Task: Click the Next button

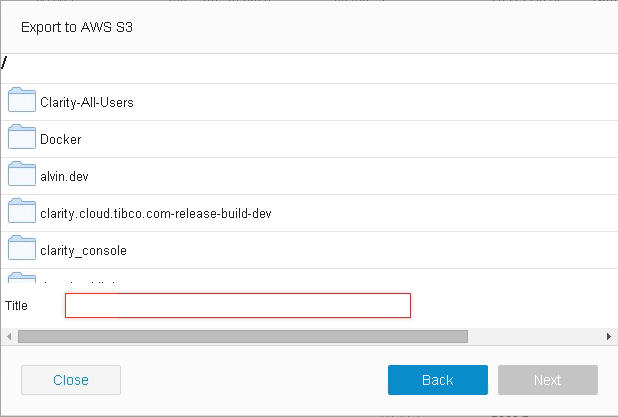Action: [548, 380]
